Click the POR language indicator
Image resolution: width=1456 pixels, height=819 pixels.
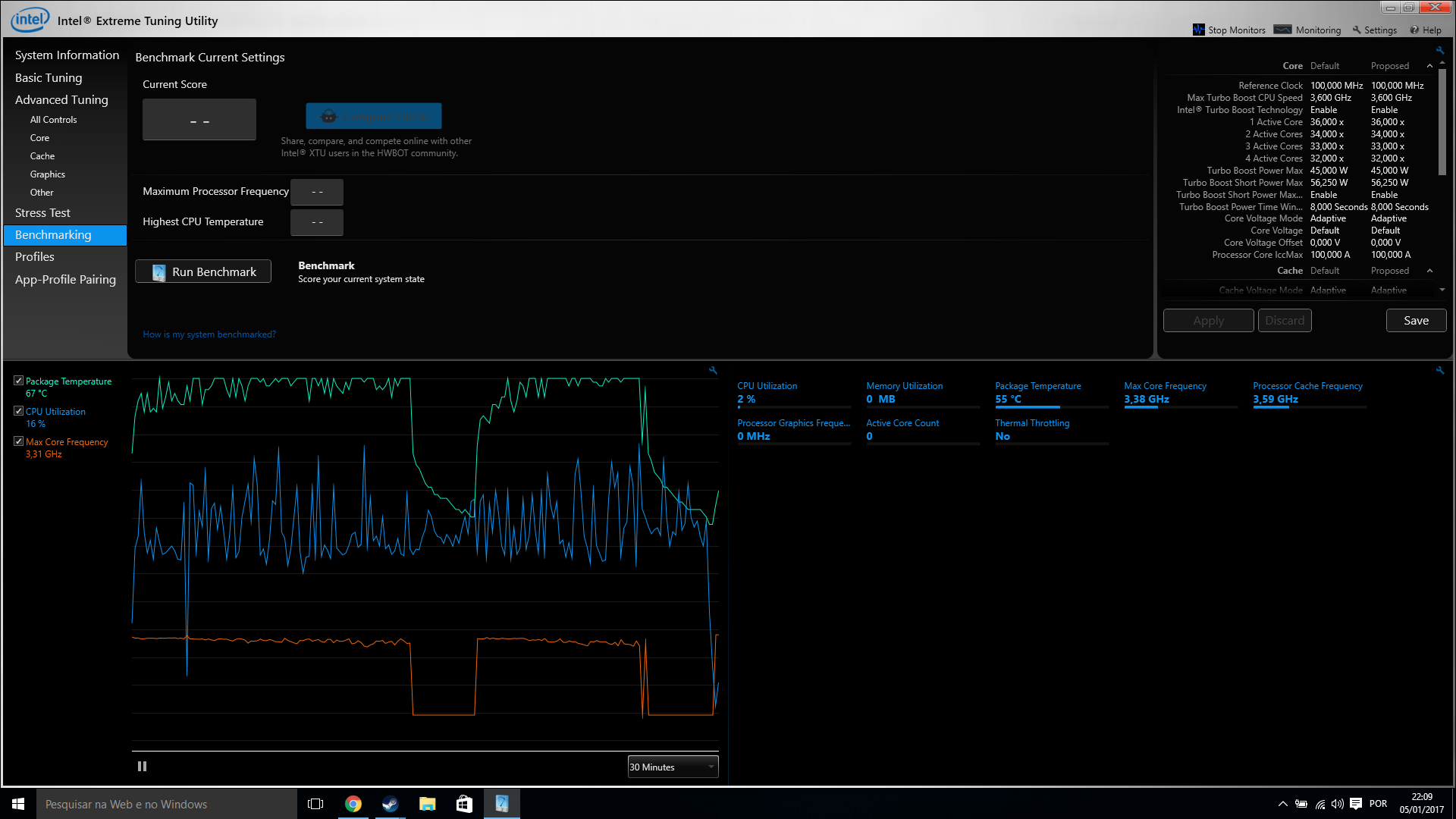tap(1379, 804)
